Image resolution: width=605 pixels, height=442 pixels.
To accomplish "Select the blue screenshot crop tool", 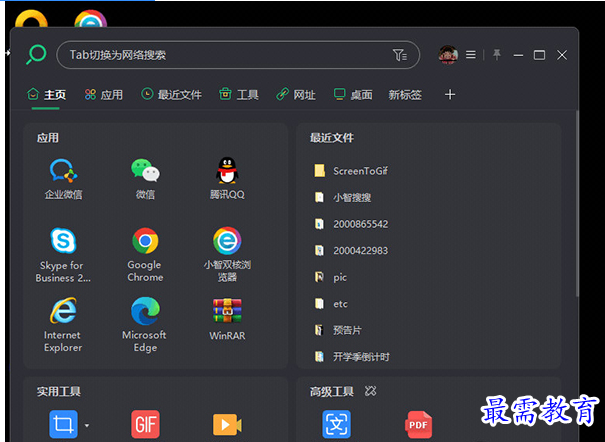I will click(63, 424).
